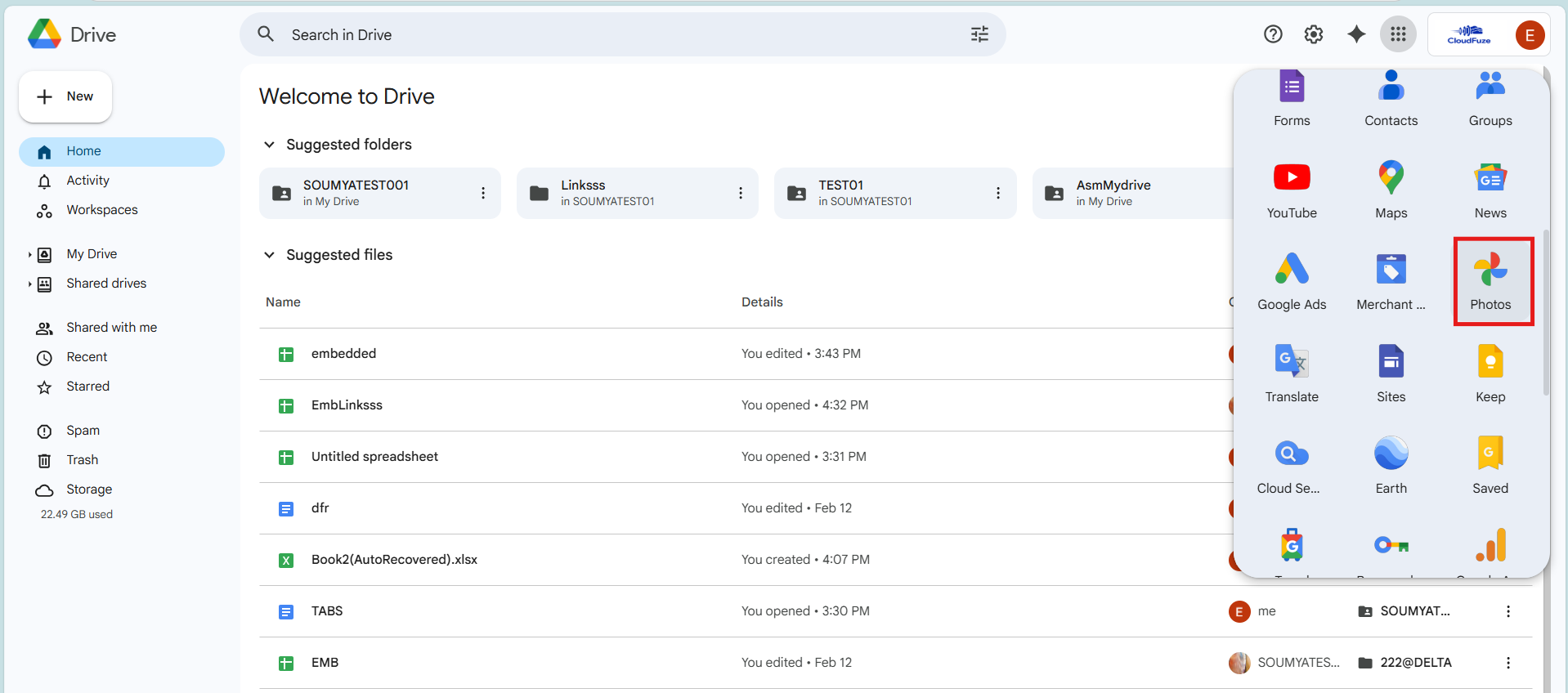
Task: Collapse the Suggested folders section
Action: pos(269,145)
